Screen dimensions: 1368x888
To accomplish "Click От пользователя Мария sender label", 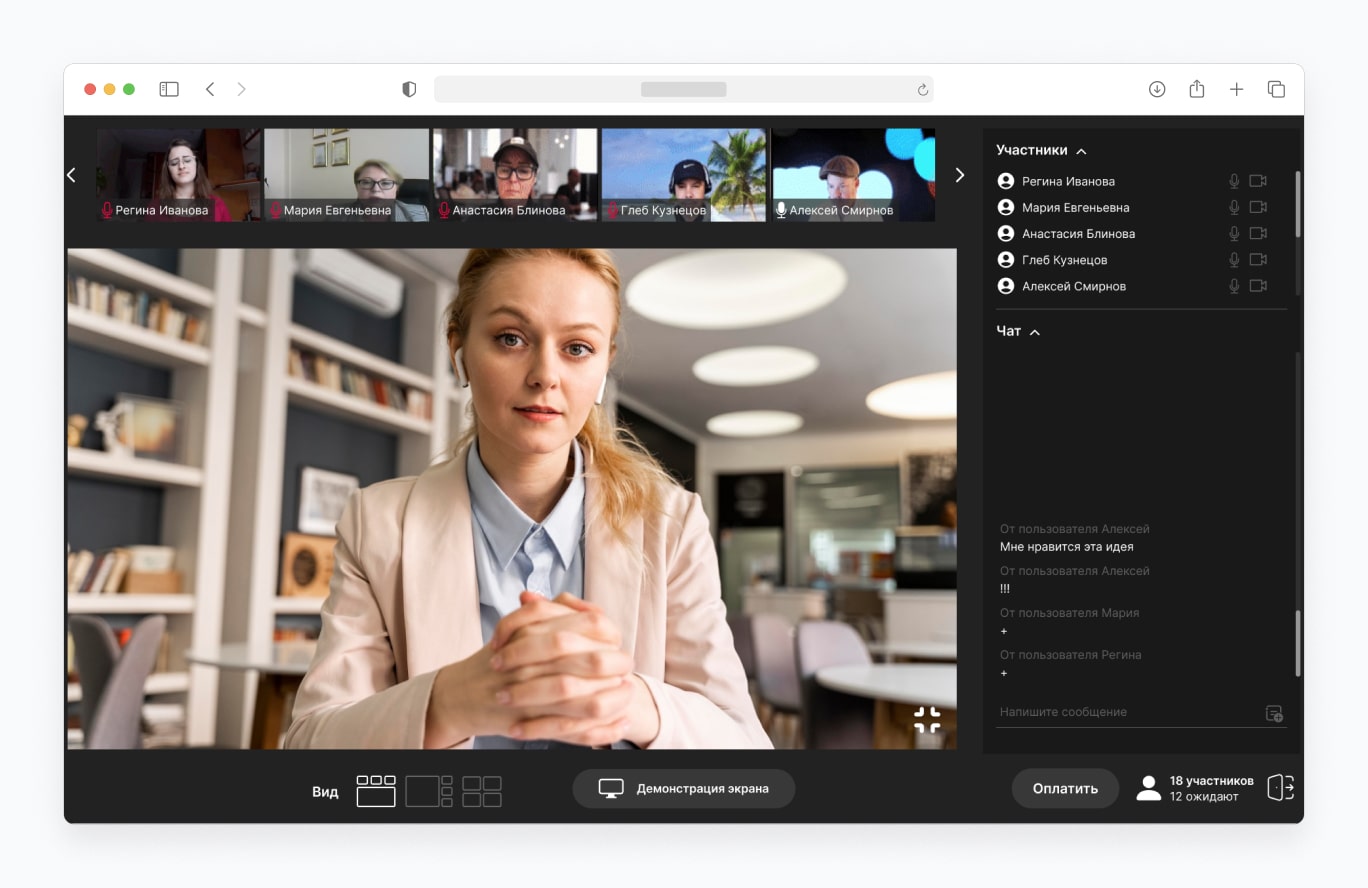I will coord(1069,613).
